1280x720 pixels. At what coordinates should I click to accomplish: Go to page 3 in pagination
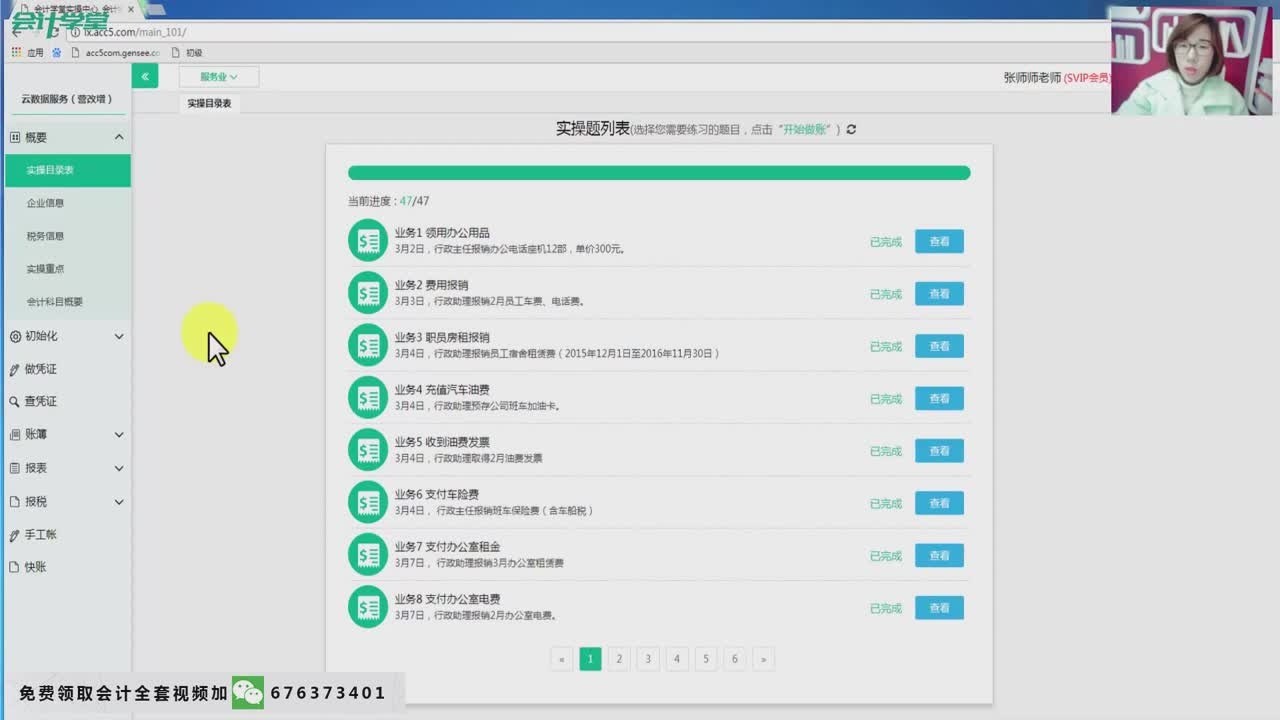click(648, 659)
